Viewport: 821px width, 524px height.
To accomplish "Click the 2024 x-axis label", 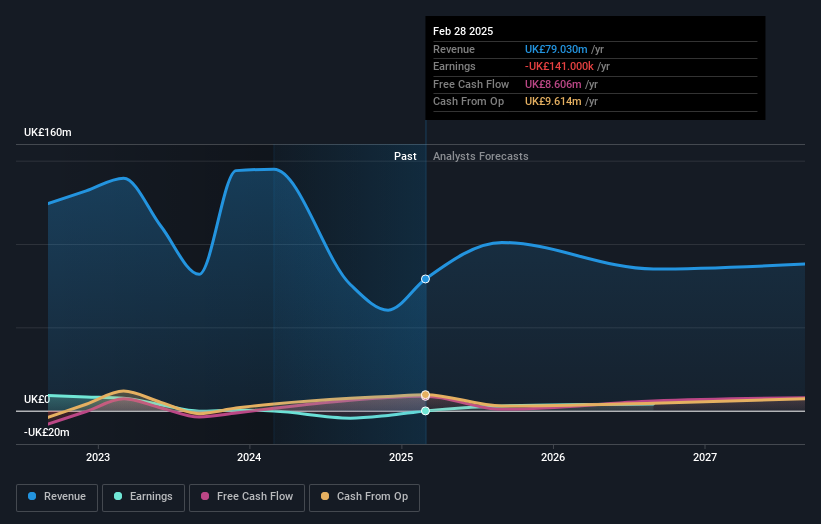I will pos(249,457).
